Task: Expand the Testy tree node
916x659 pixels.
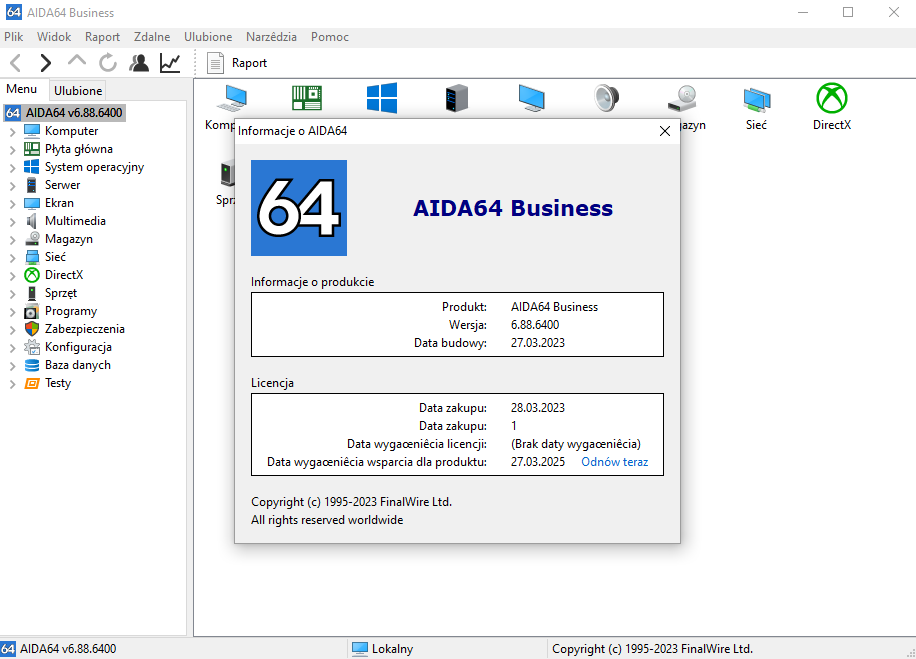Action: coord(12,384)
